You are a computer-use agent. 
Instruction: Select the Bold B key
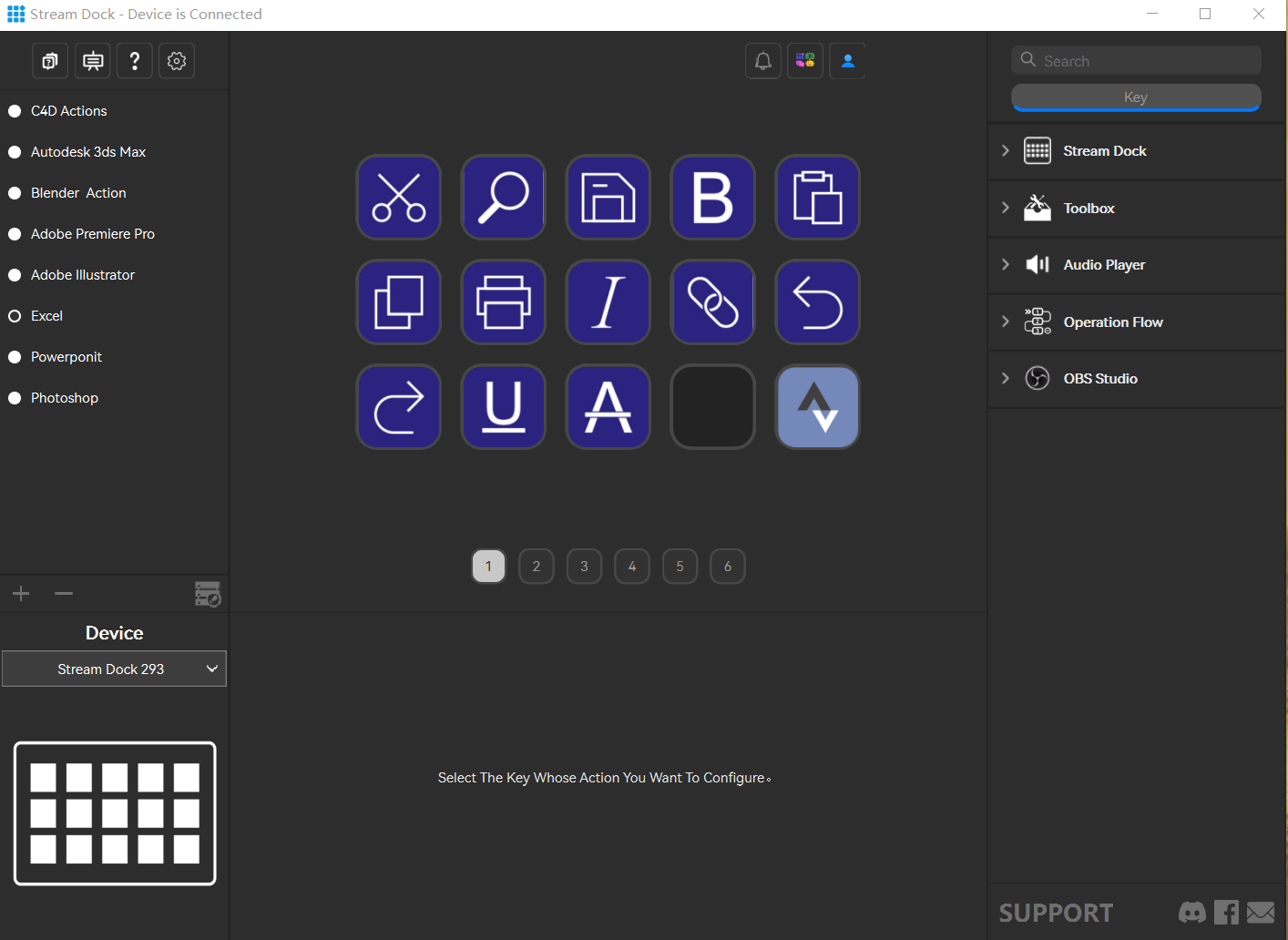point(713,198)
